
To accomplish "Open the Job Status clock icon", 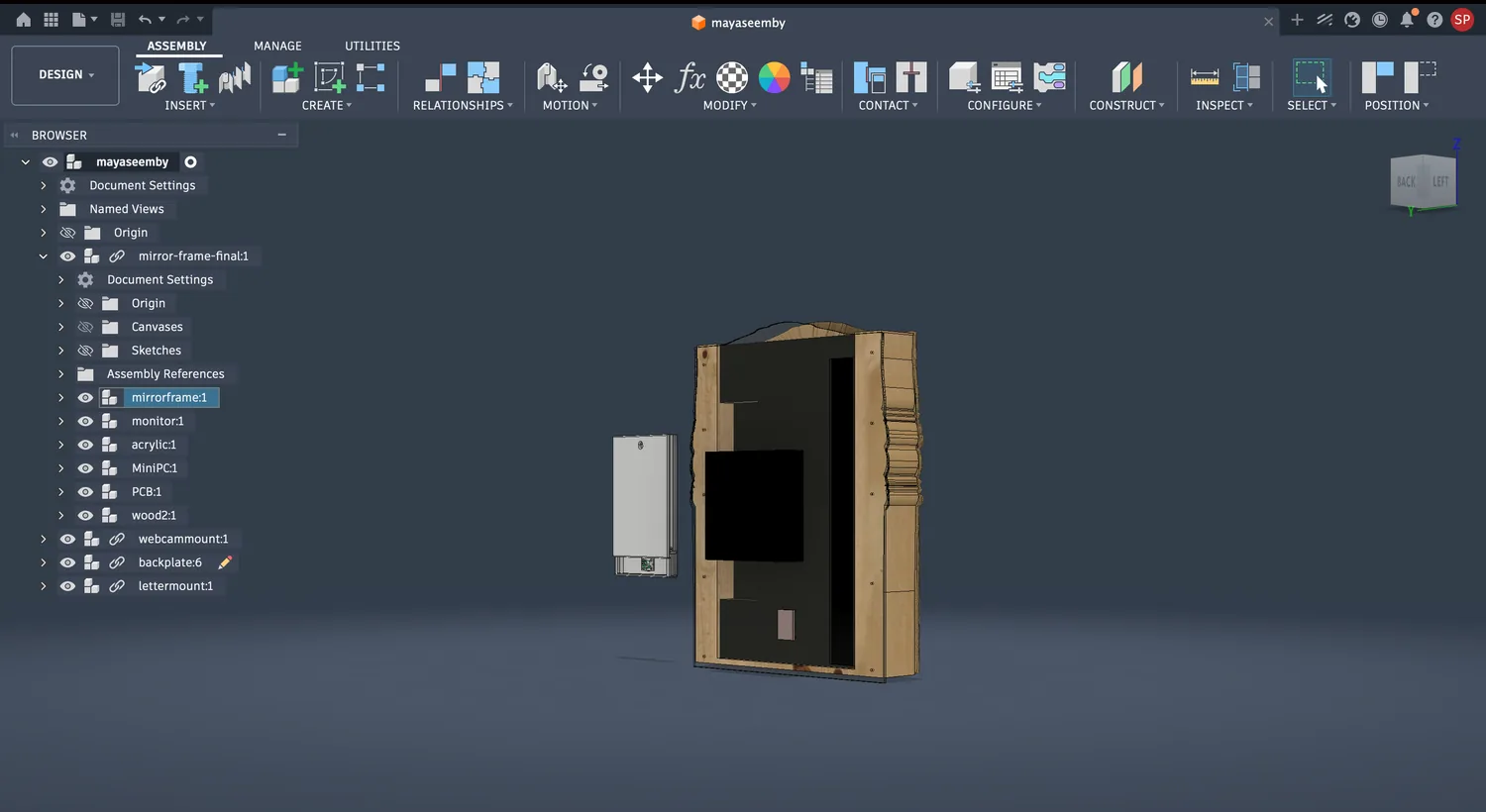I will (1379, 20).
